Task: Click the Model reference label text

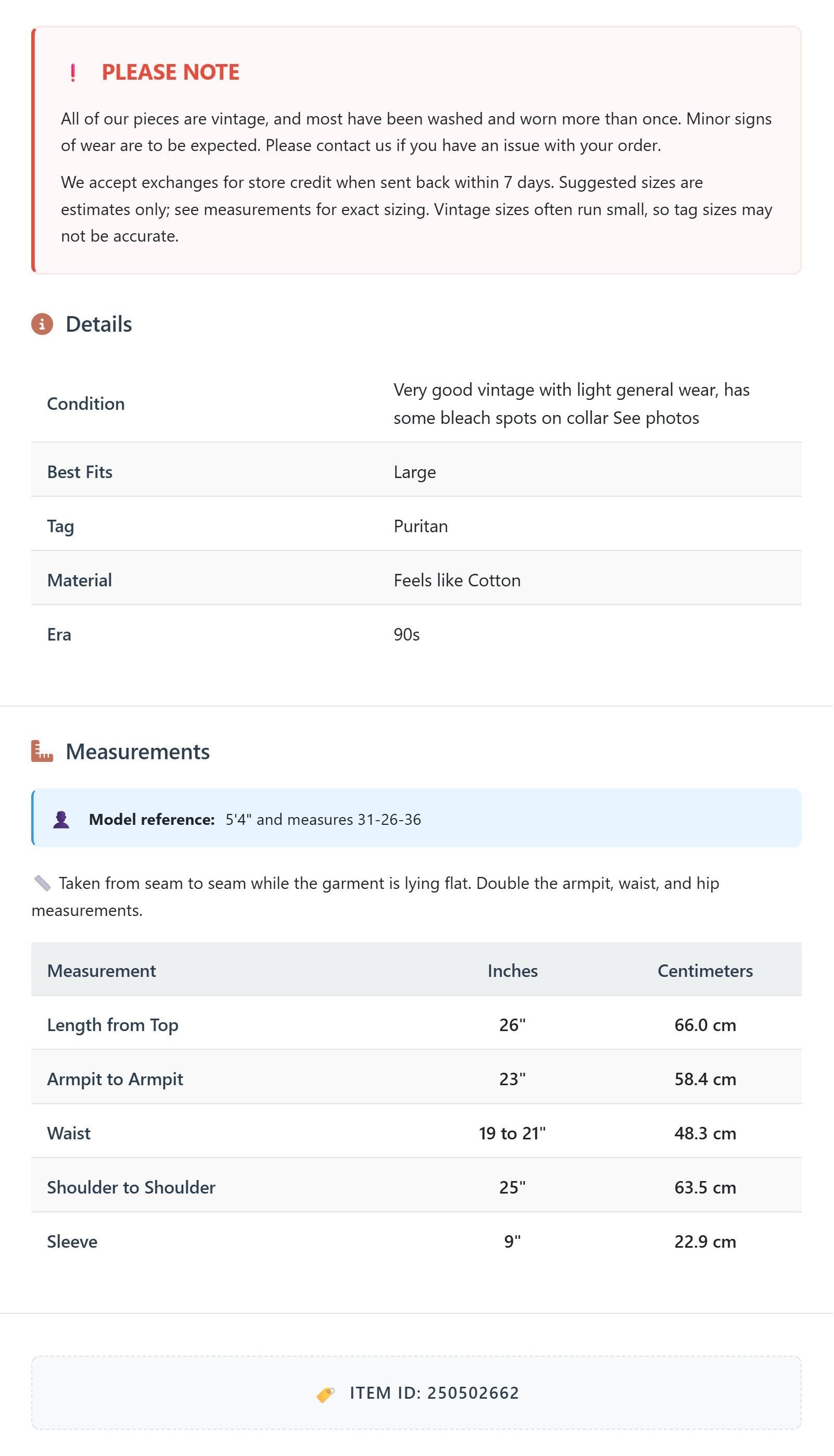Action: (152, 820)
